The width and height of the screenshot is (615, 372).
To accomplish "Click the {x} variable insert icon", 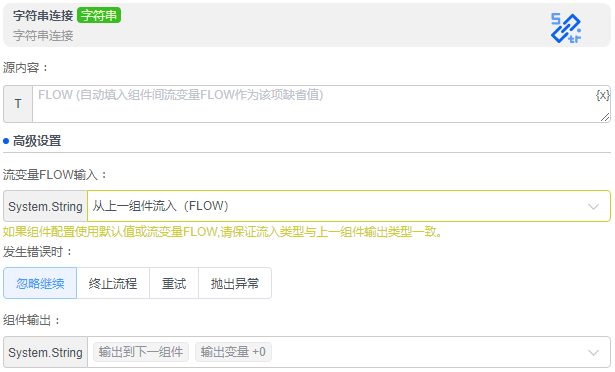I will pos(602,95).
